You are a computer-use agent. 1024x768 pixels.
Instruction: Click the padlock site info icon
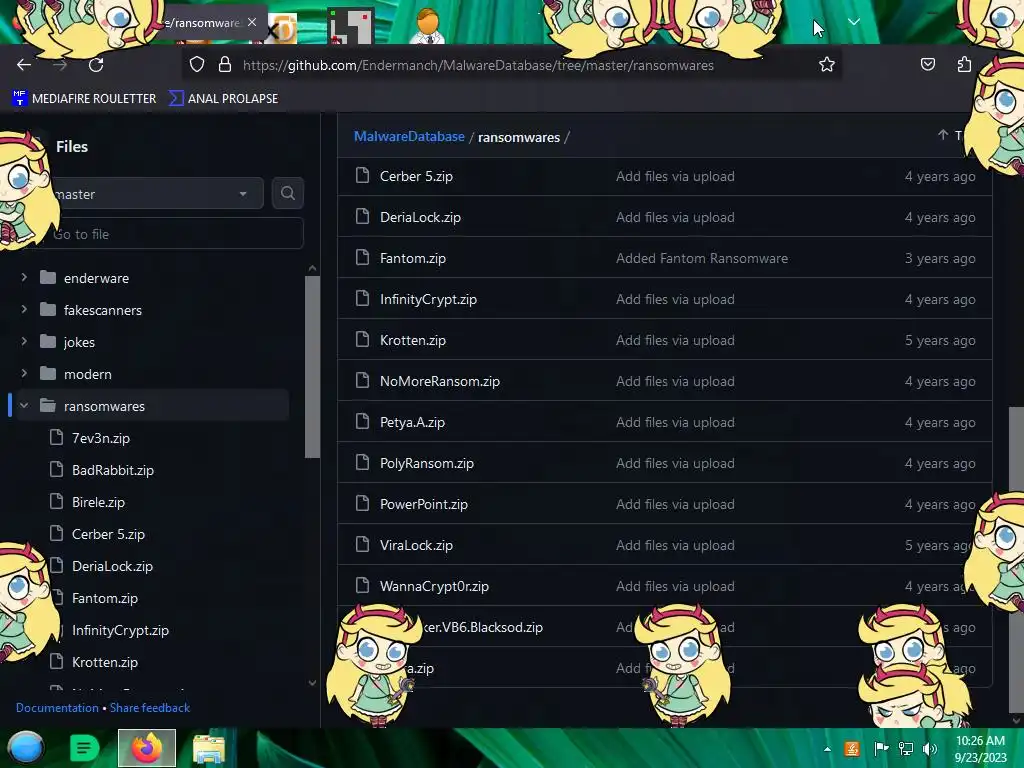[225, 65]
